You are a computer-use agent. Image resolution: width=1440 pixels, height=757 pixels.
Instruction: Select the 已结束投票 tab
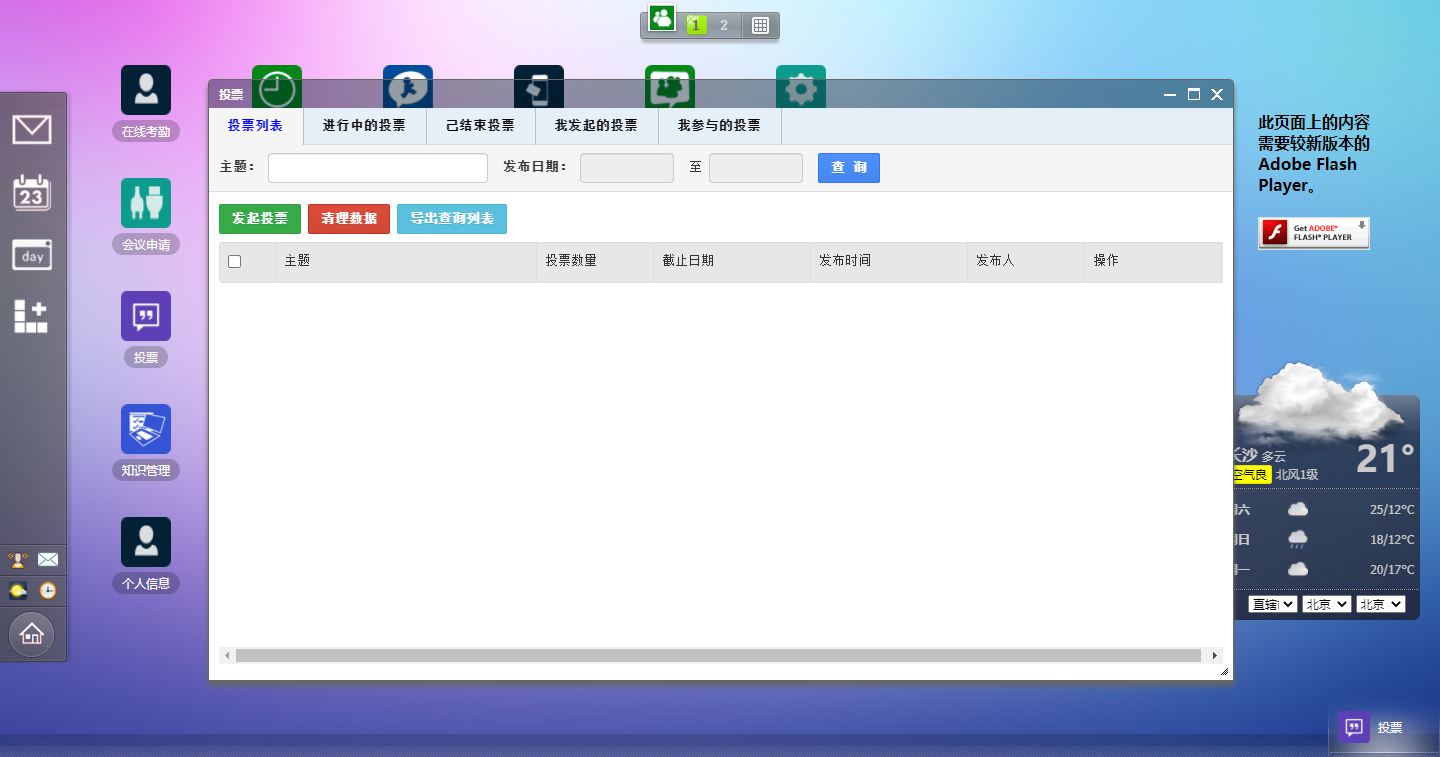click(479, 126)
